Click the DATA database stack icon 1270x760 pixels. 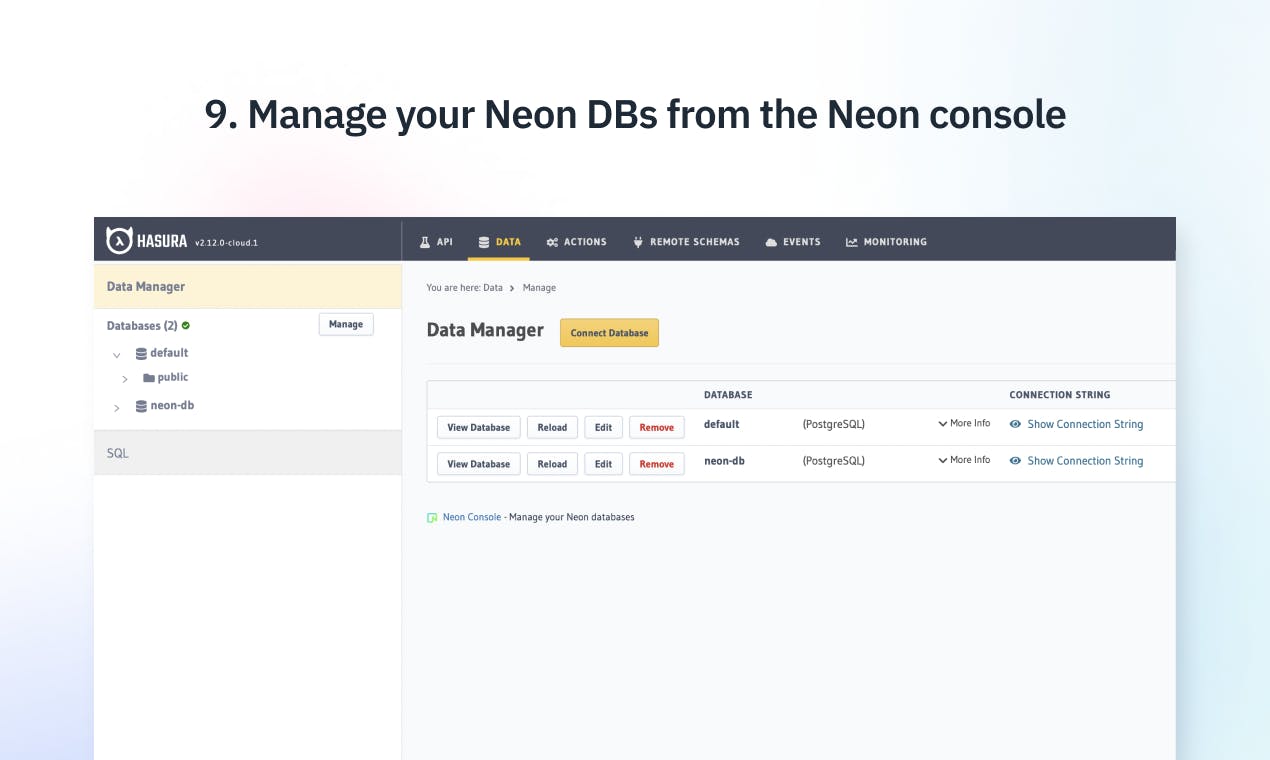484,242
